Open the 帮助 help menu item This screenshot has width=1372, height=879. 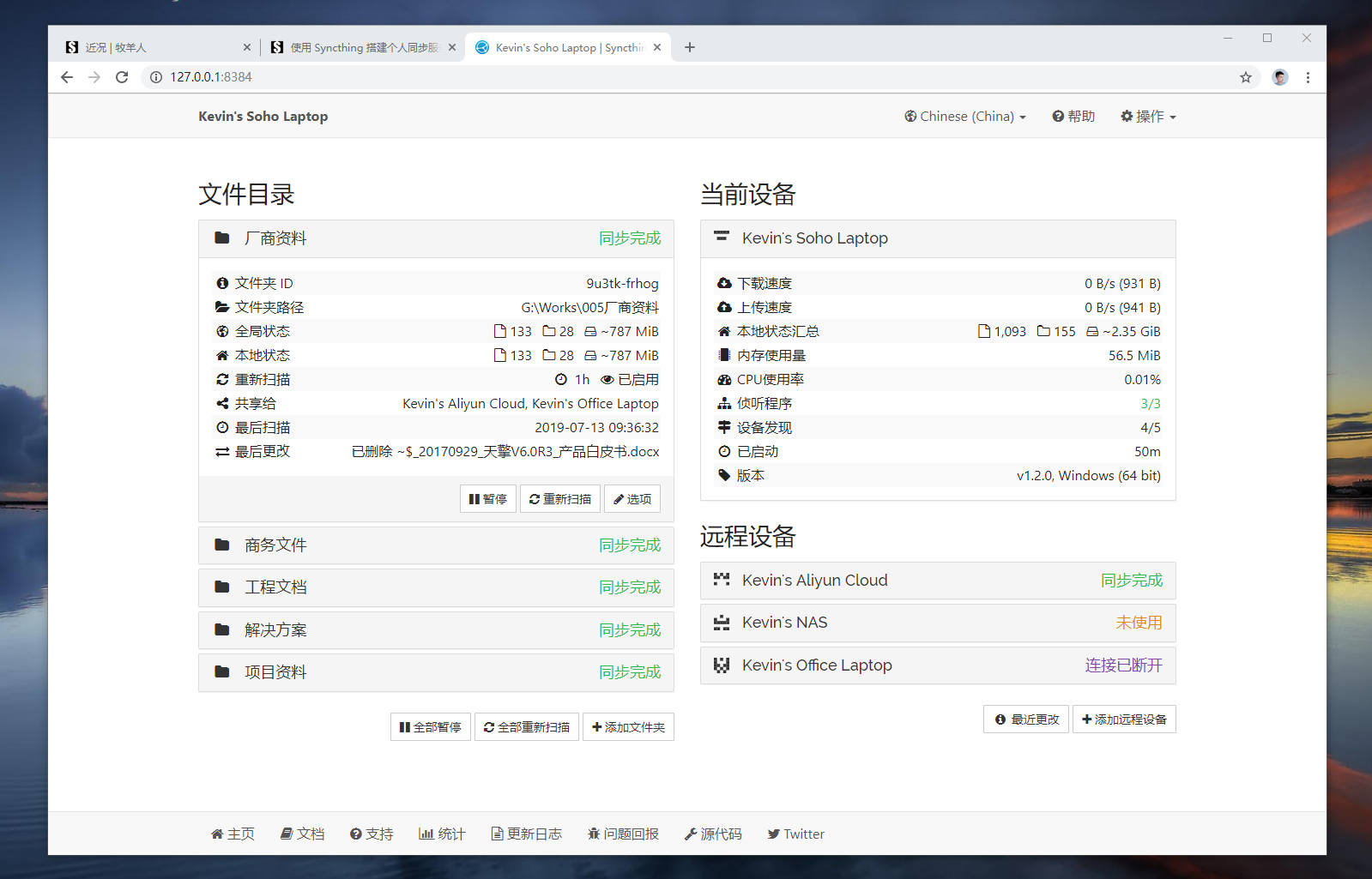click(1073, 117)
